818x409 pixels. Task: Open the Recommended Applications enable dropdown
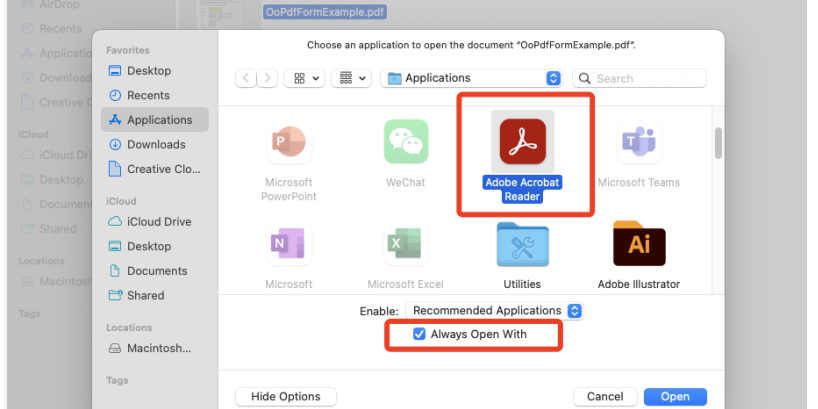click(494, 310)
